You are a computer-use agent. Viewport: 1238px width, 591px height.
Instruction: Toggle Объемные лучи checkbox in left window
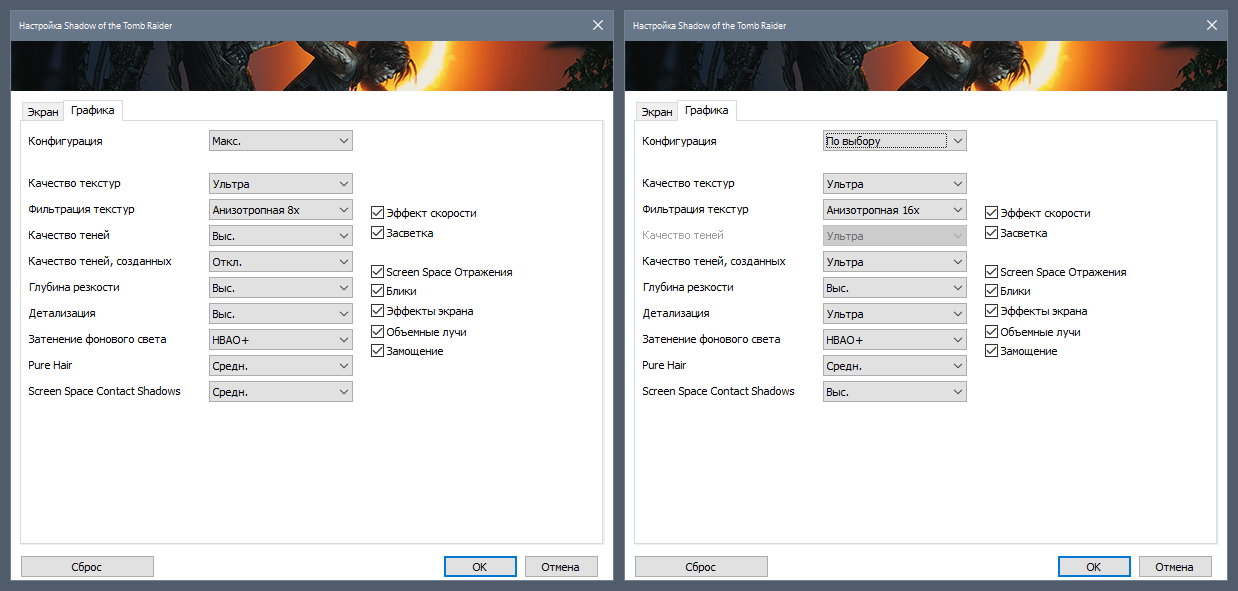377,331
